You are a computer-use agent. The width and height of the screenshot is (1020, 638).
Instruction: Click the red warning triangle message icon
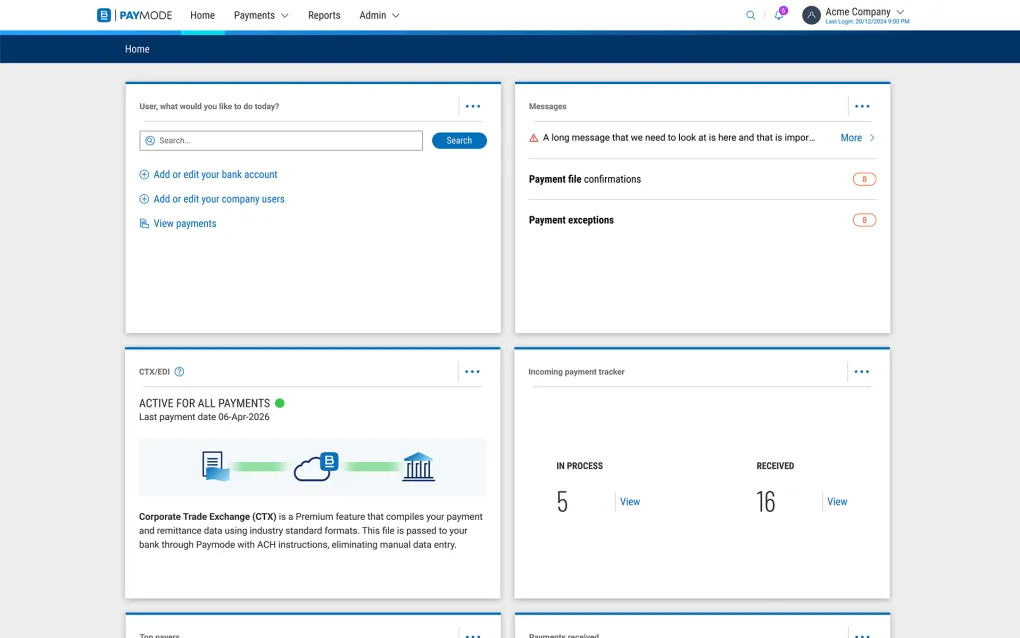coord(534,138)
